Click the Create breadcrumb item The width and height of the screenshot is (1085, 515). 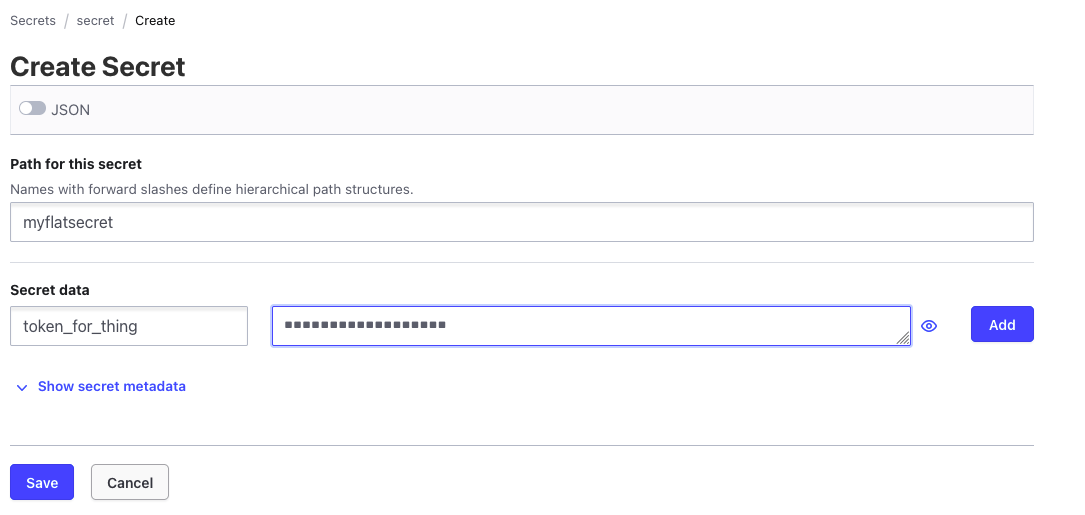coord(155,20)
